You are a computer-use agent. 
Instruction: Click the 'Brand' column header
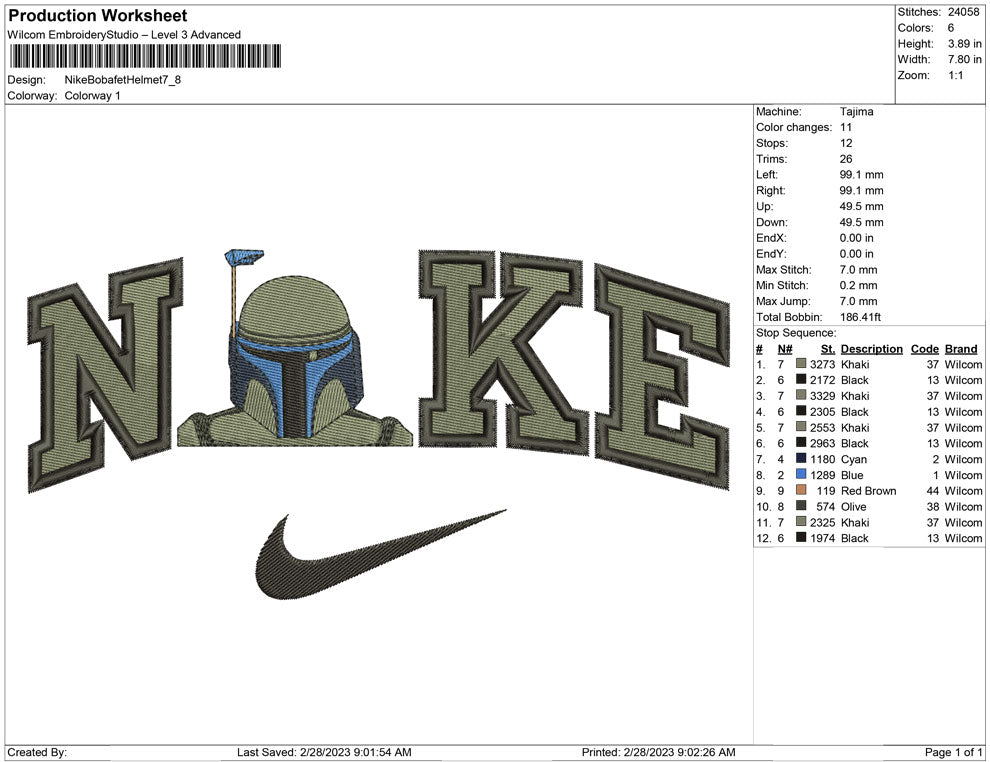point(961,349)
